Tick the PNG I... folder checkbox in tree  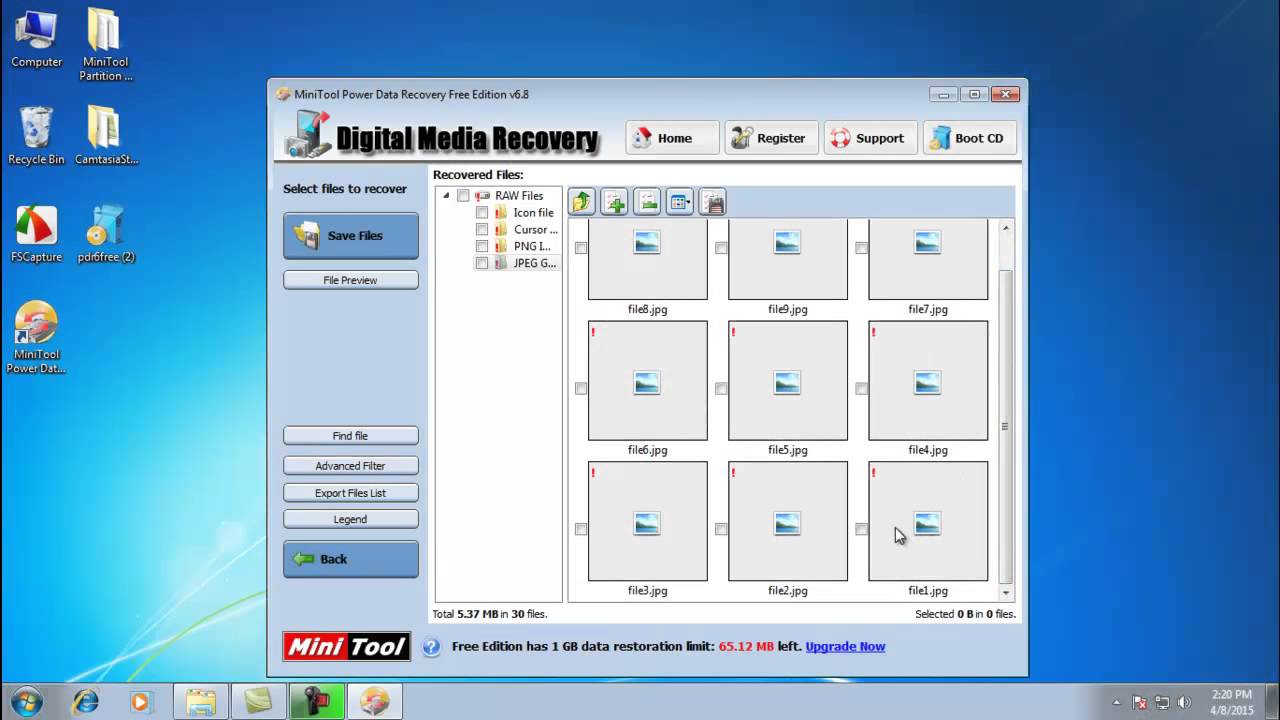pyautogui.click(x=482, y=246)
